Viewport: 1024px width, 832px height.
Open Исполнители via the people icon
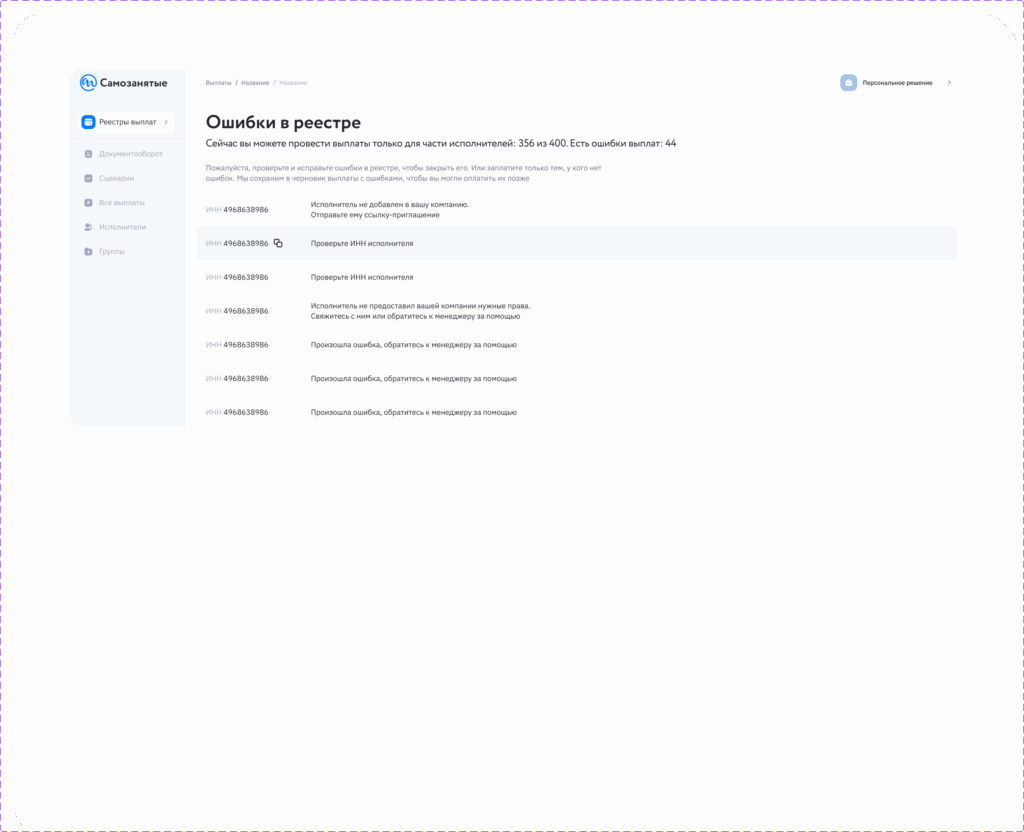(x=88, y=227)
